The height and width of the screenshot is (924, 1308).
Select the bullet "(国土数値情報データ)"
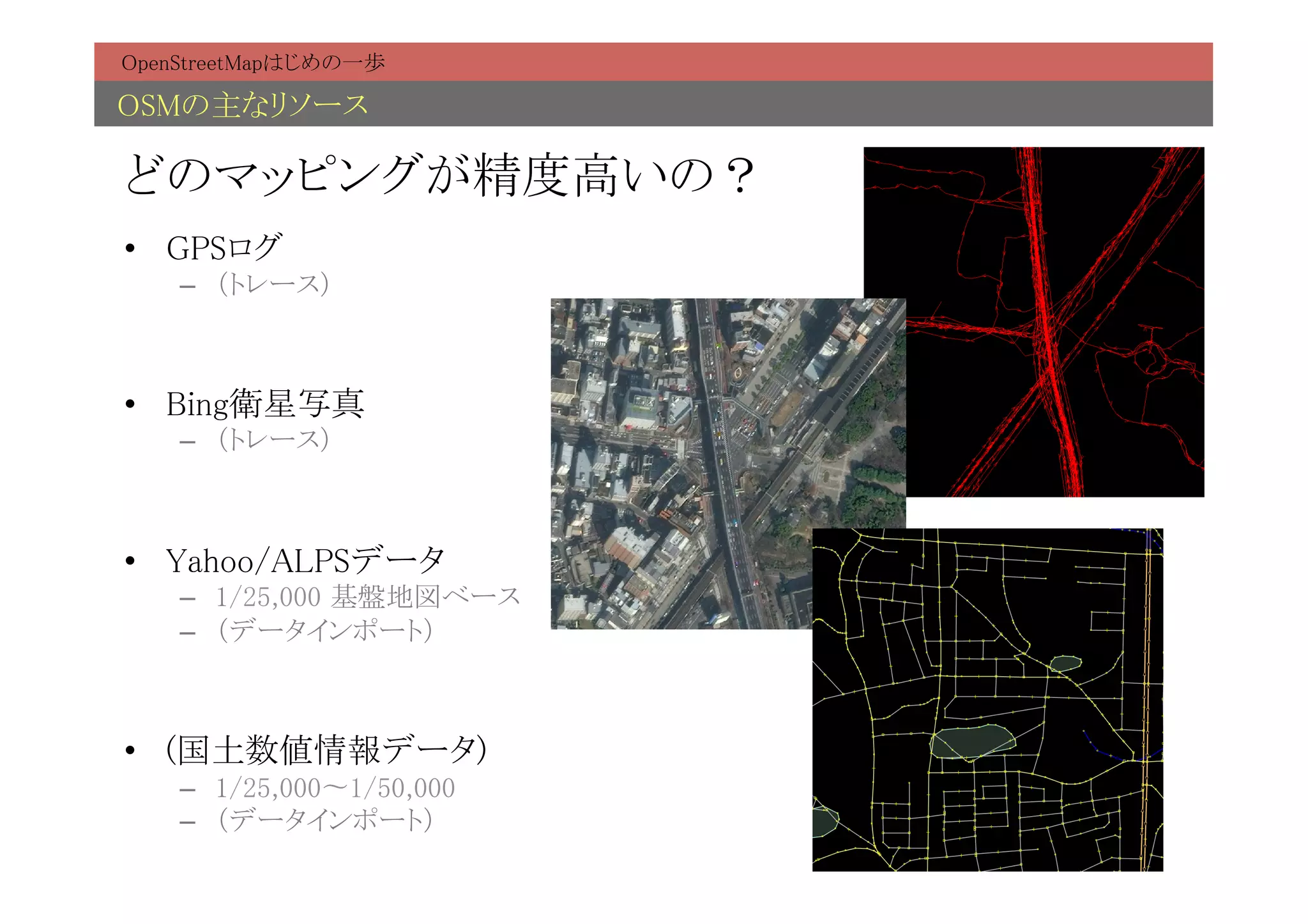pos(326,750)
